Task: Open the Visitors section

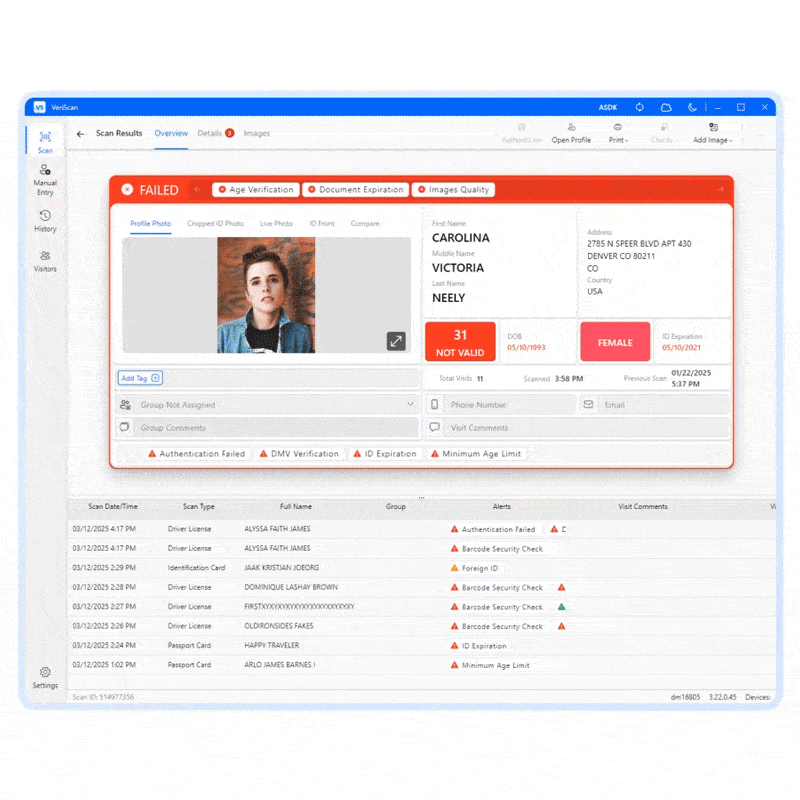Action: coord(45,261)
